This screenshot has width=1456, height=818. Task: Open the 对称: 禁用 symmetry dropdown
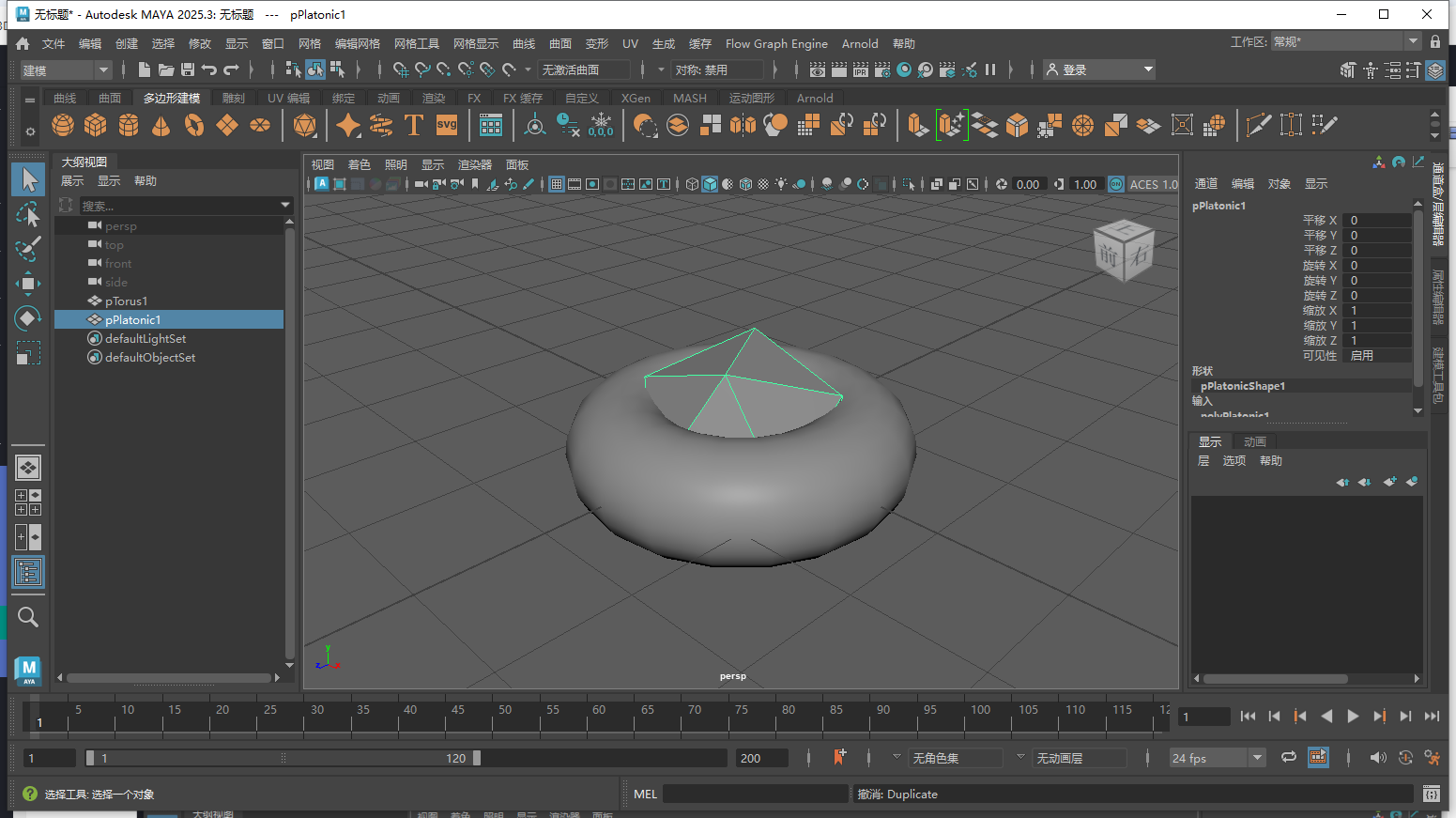click(x=718, y=69)
